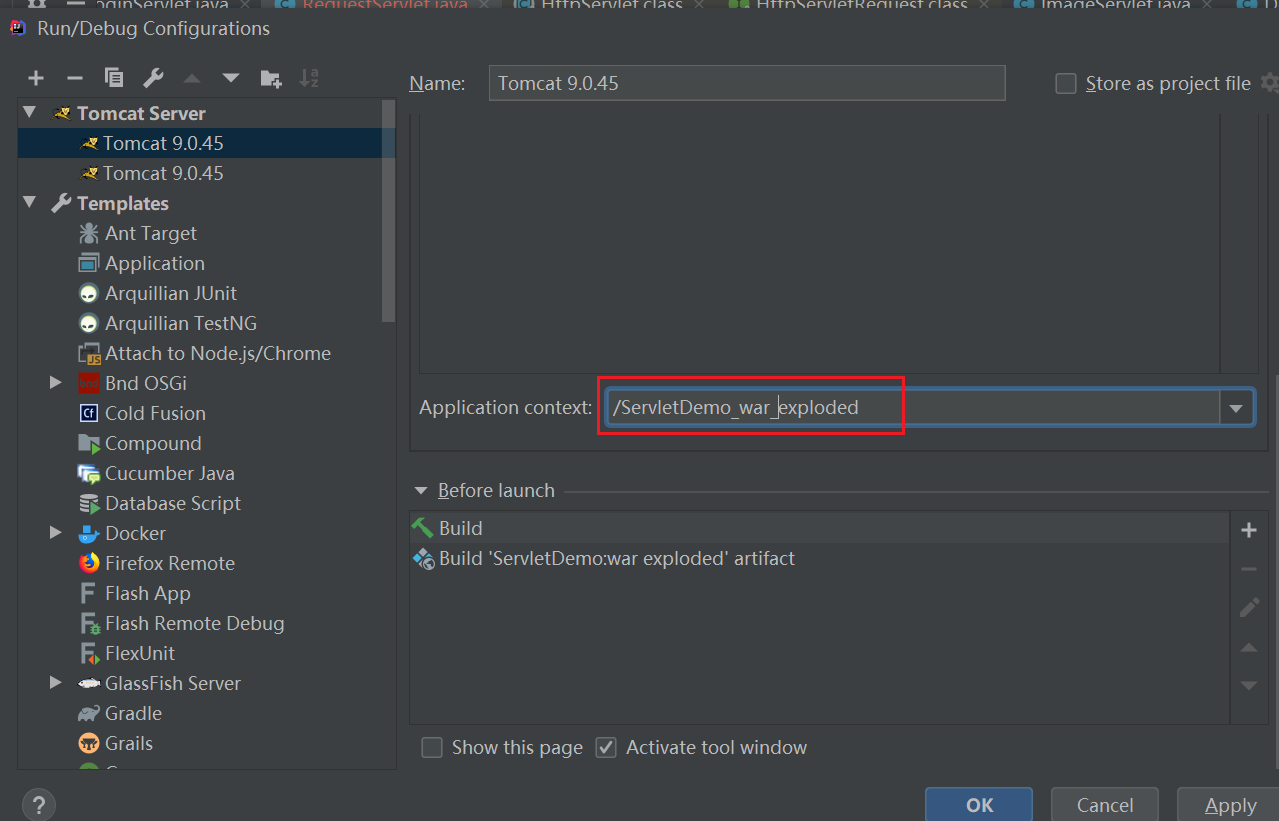Image resolution: width=1279 pixels, height=821 pixels.
Task: Add before launch task plus button
Action: (1249, 530)
